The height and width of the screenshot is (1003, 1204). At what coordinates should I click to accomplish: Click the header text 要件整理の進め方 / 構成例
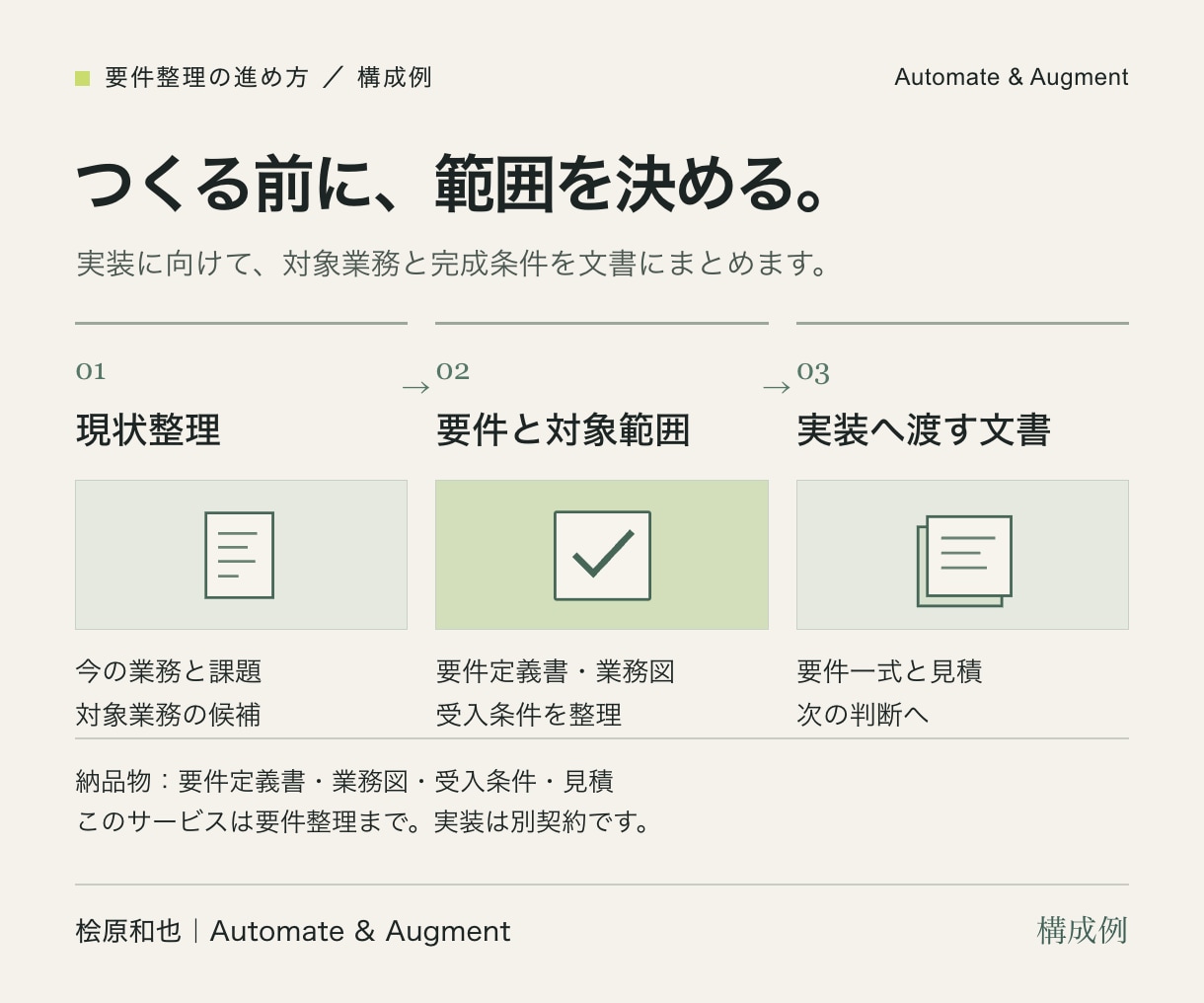tap(268, 78)
